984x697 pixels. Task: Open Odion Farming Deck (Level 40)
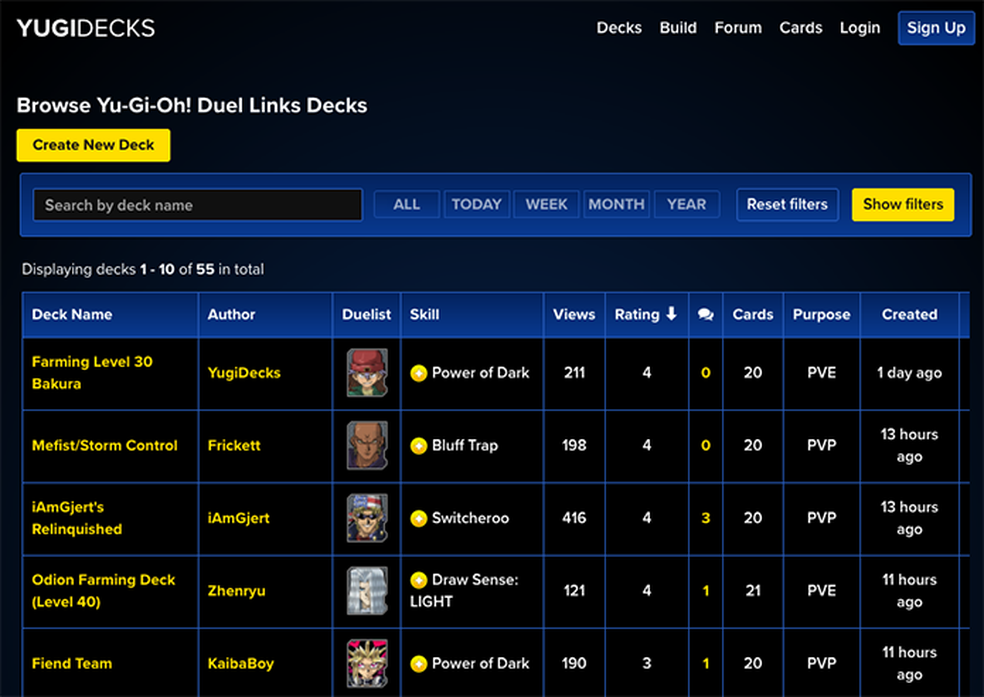tap(104, 591)
